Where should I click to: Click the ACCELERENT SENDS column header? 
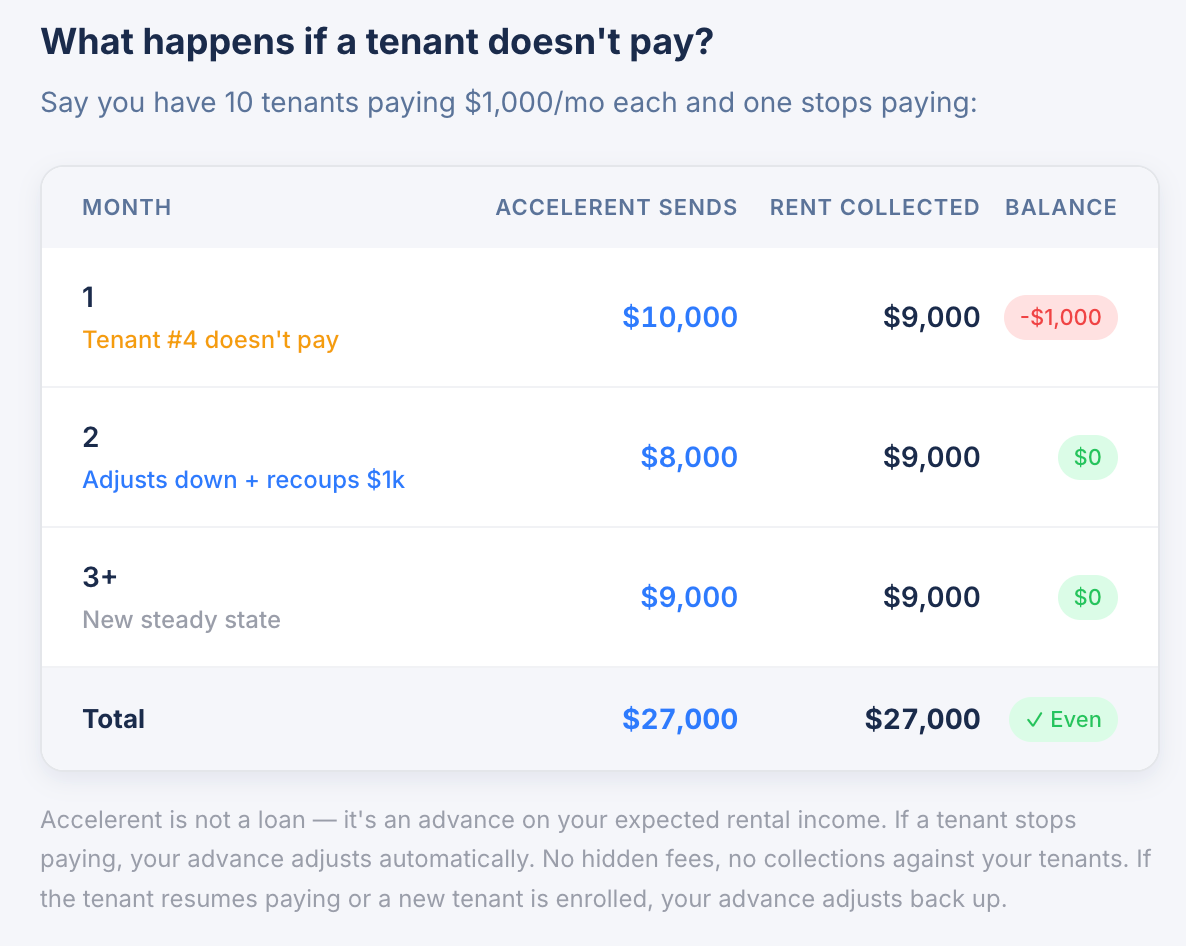pyautogui.click(x=616, y=207)
